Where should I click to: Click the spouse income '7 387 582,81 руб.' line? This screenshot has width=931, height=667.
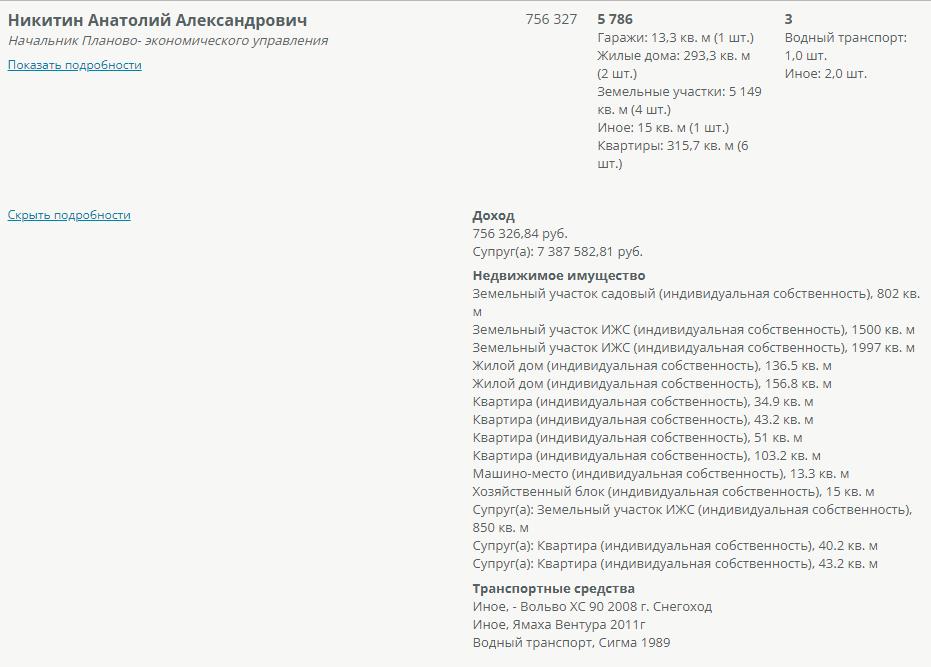click(x=557, y=252)
